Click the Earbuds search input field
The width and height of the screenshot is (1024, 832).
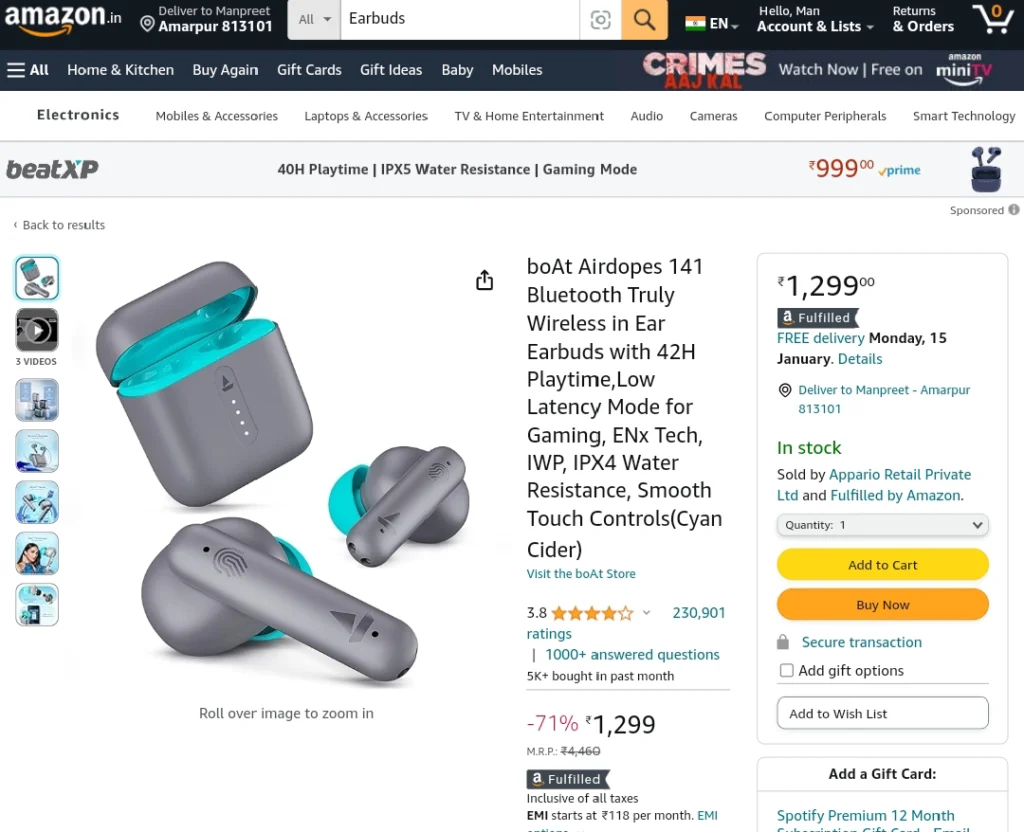click(x=460, y=19)
